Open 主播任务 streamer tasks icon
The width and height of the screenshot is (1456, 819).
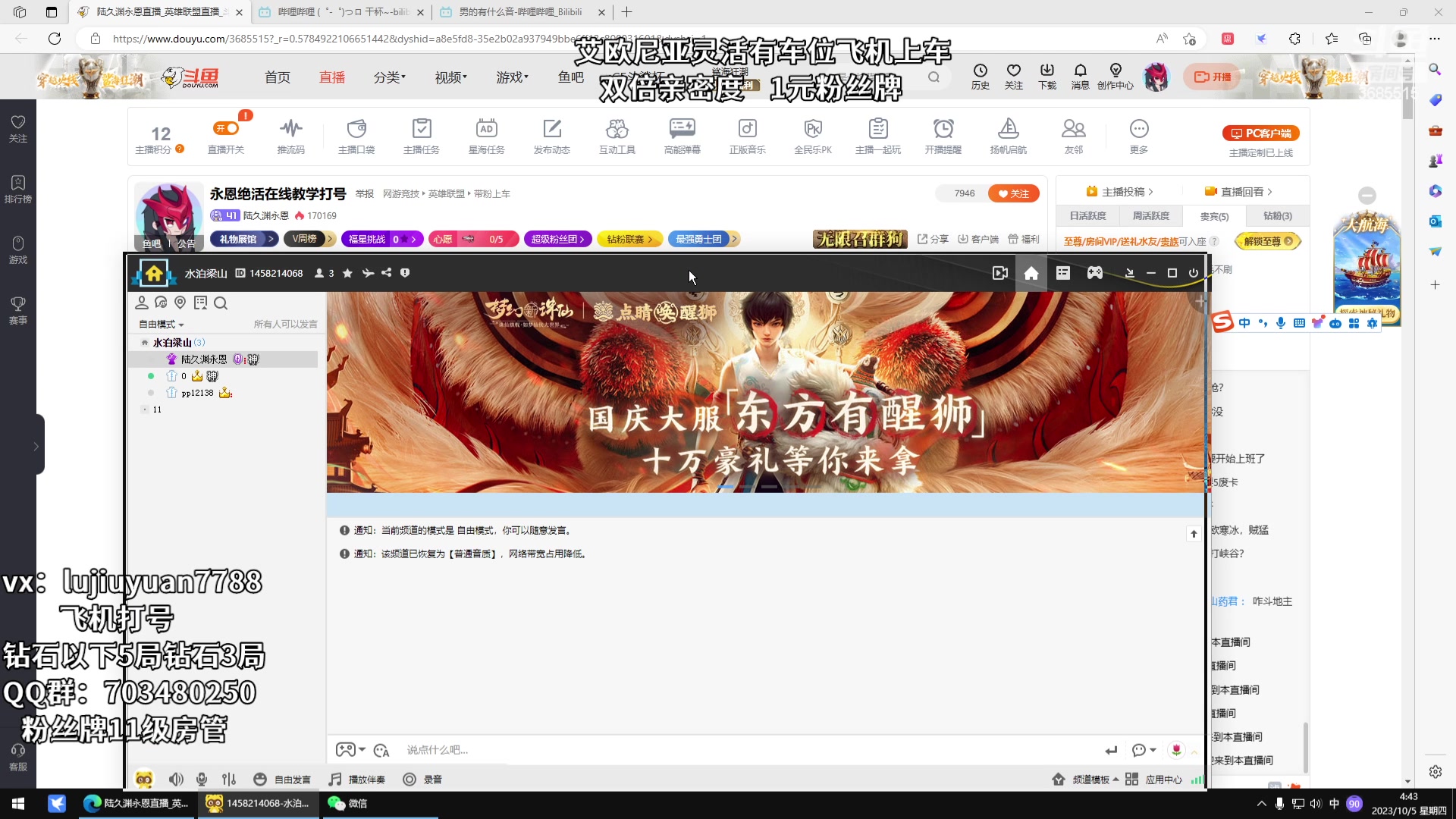pos(422,136)
